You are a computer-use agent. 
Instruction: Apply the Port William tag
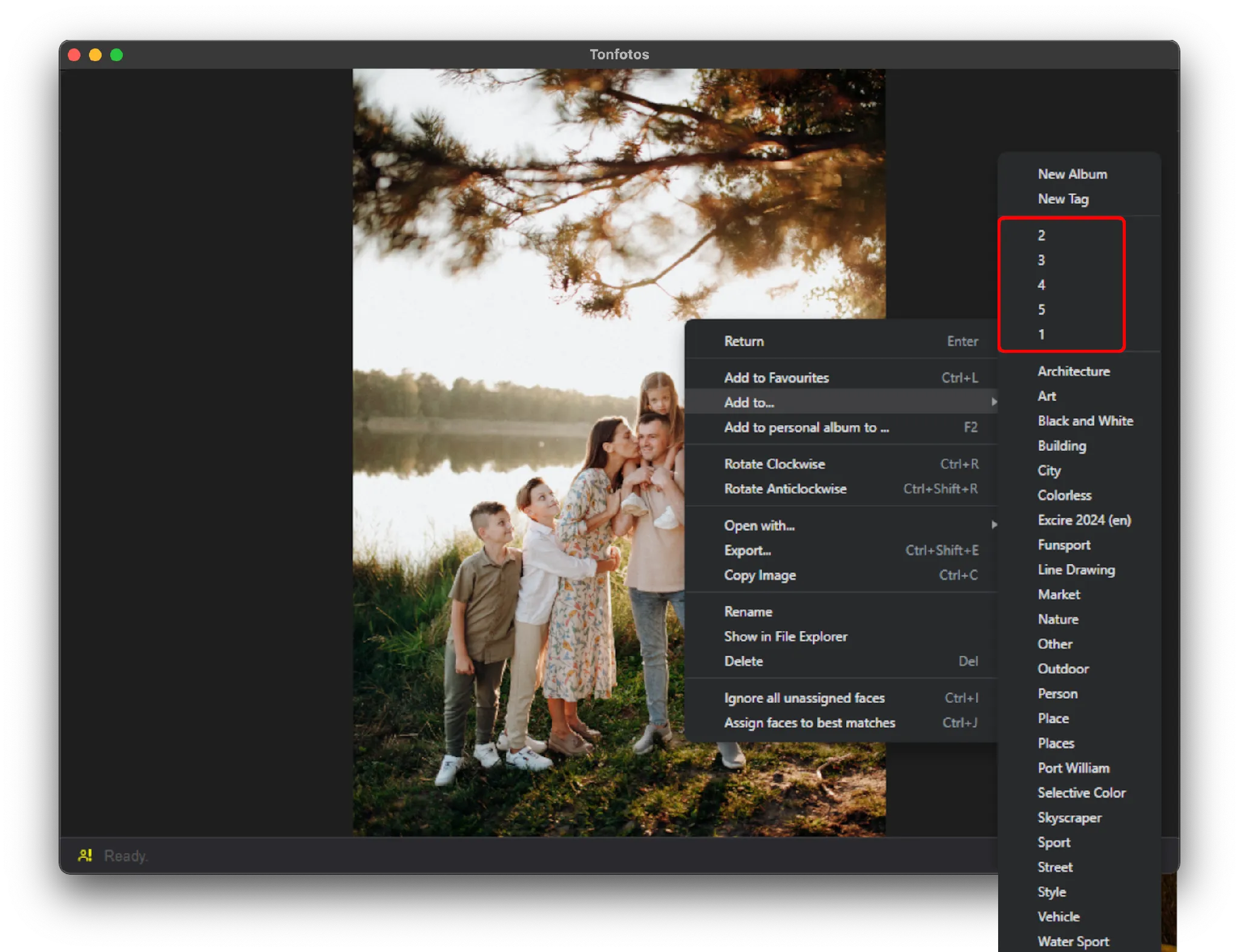[1079, 768]
